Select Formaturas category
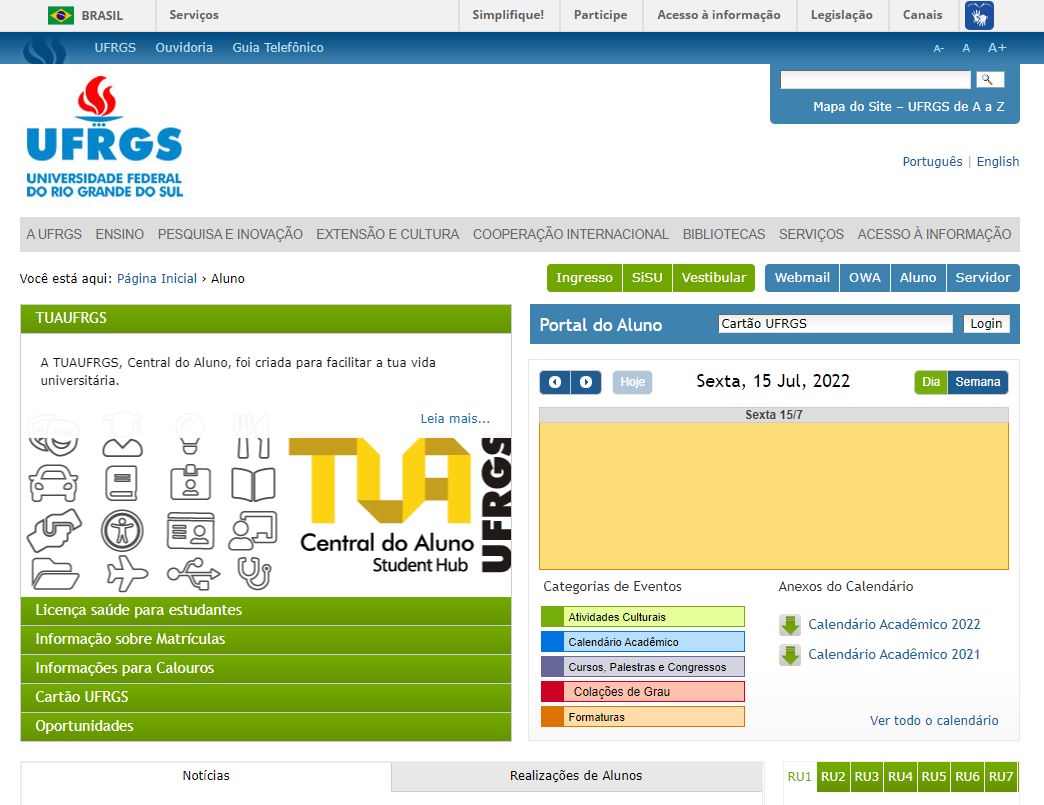 (x=643, y=716)
